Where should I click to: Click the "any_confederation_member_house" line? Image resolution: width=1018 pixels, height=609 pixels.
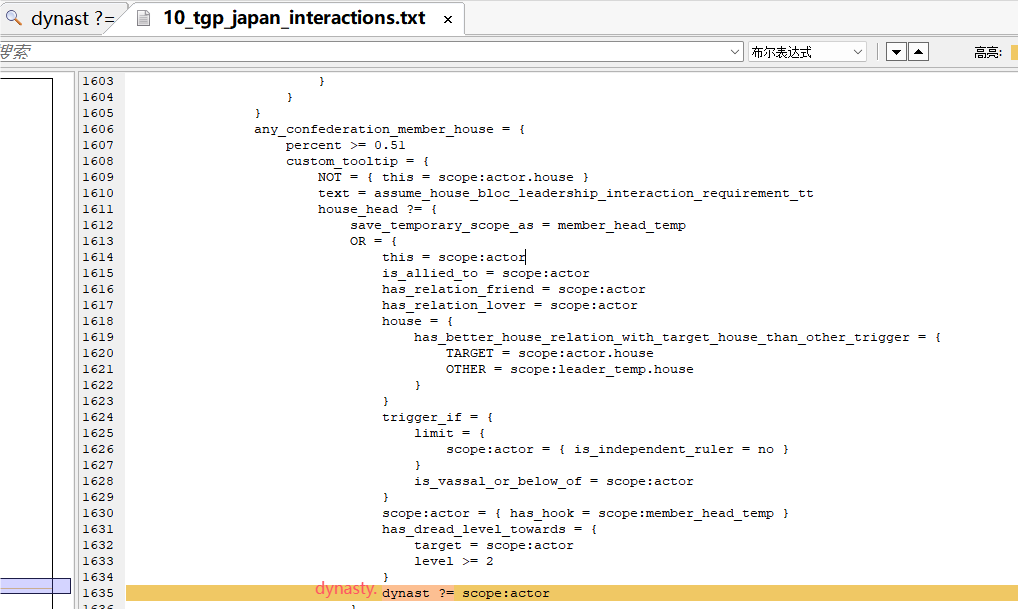coord(389,129)
